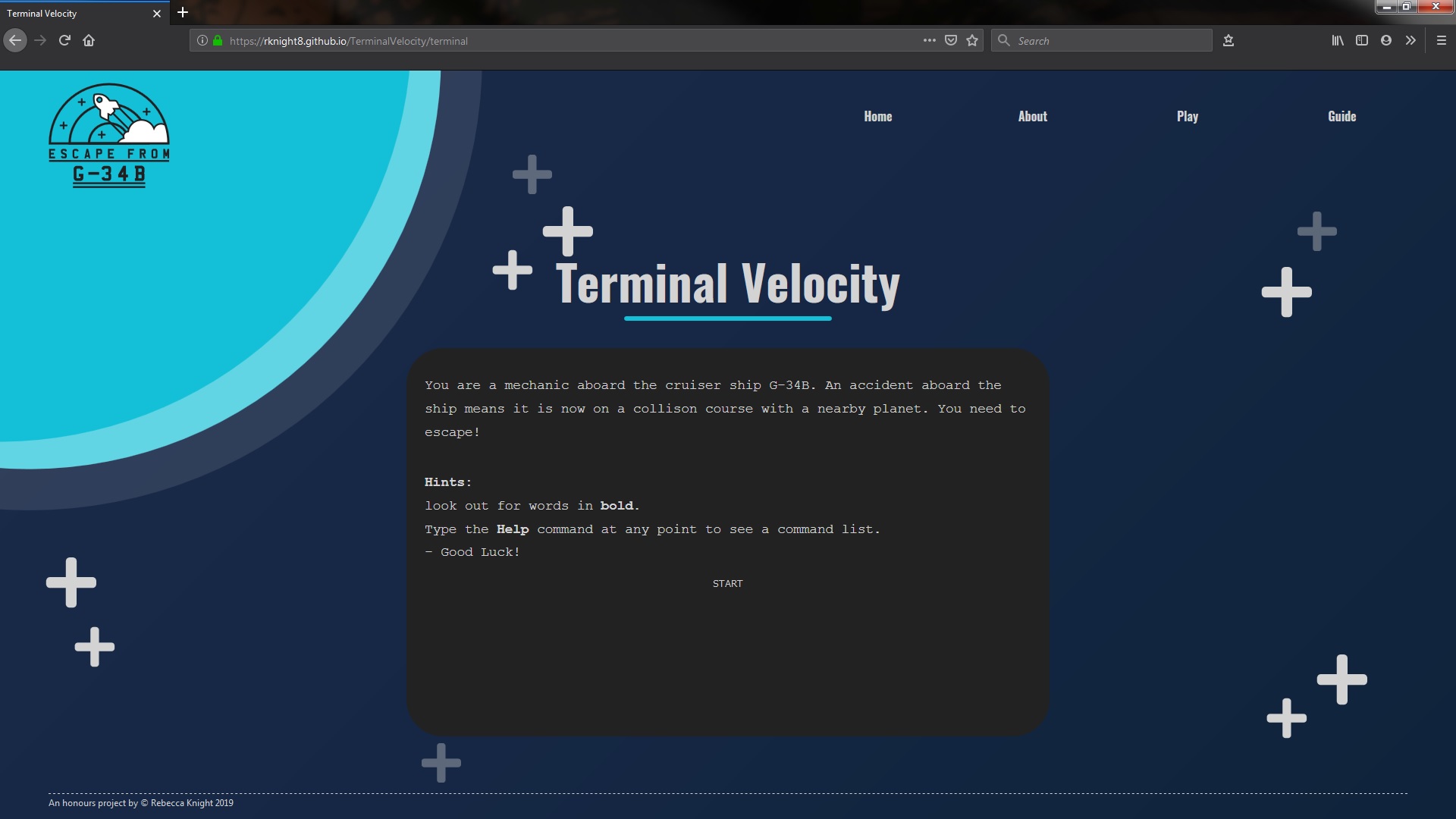Image resolution: width=1456 pixels, height=819 pixels.
Task: Open the Firefox Account menu
Action: pos(1386,40)
